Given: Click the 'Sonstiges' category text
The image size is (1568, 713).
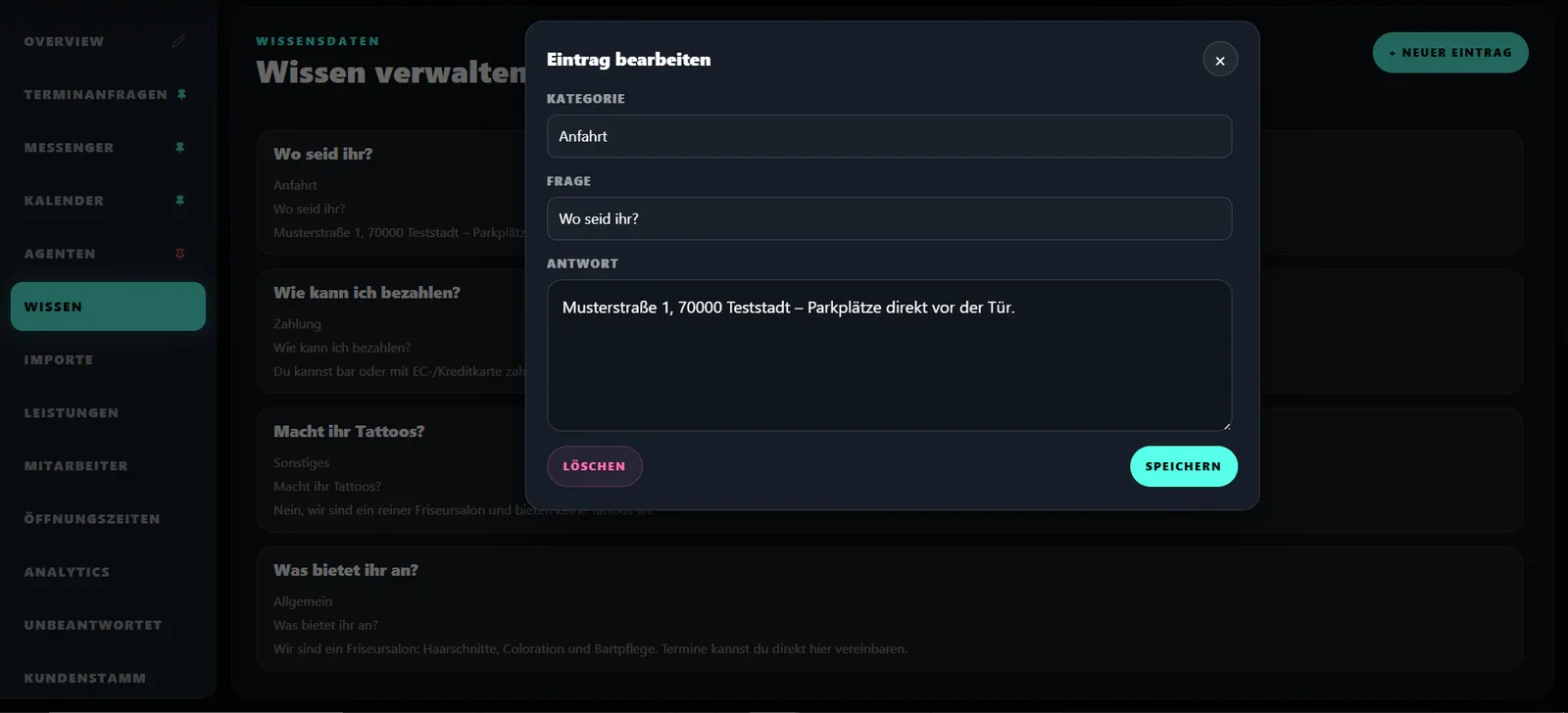Looking at the screenshot, I should pos(301,463).
